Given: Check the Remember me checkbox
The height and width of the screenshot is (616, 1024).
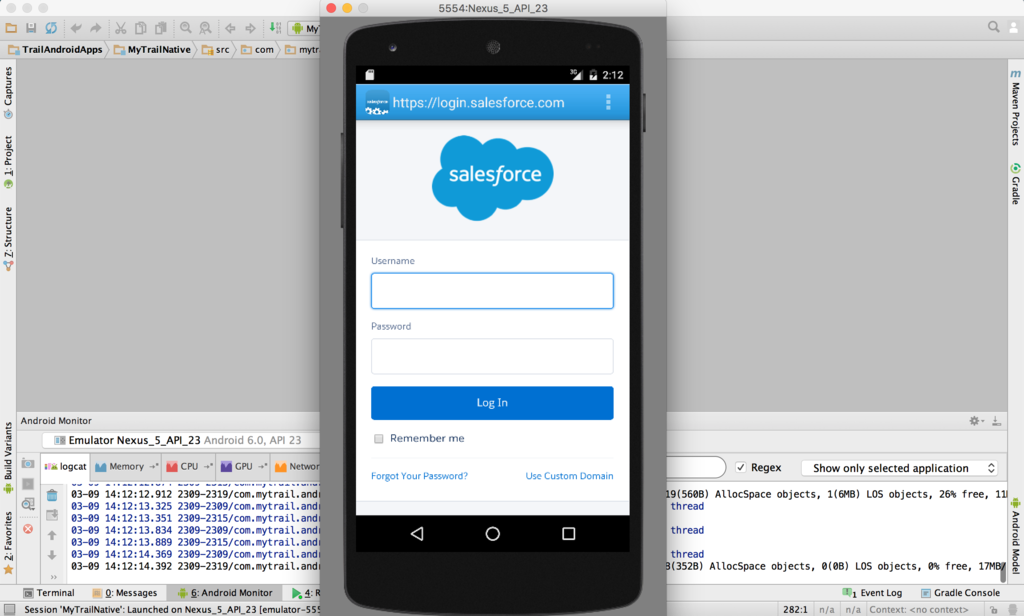Looking at the screenshot, I should click(x=378, y=438).
